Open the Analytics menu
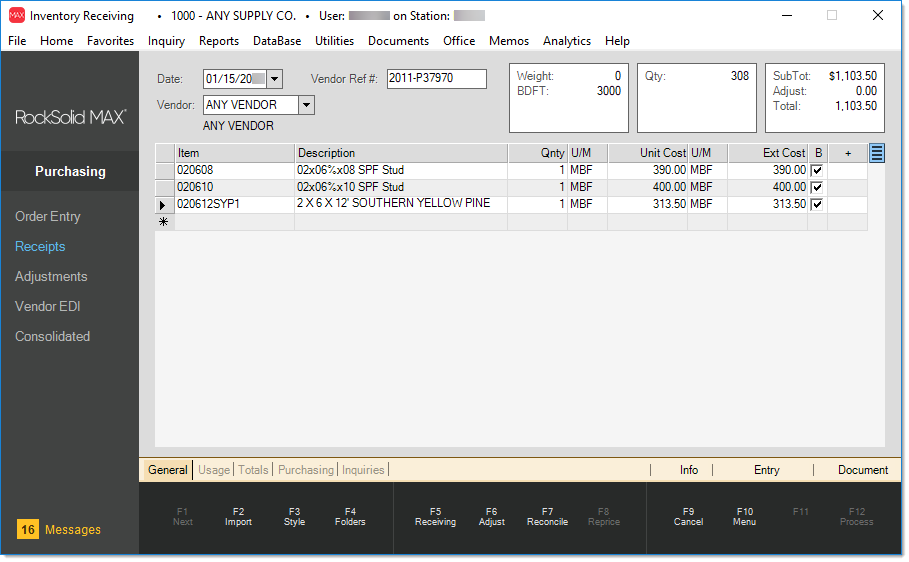909x562 pixels. (x=566, y=41)
